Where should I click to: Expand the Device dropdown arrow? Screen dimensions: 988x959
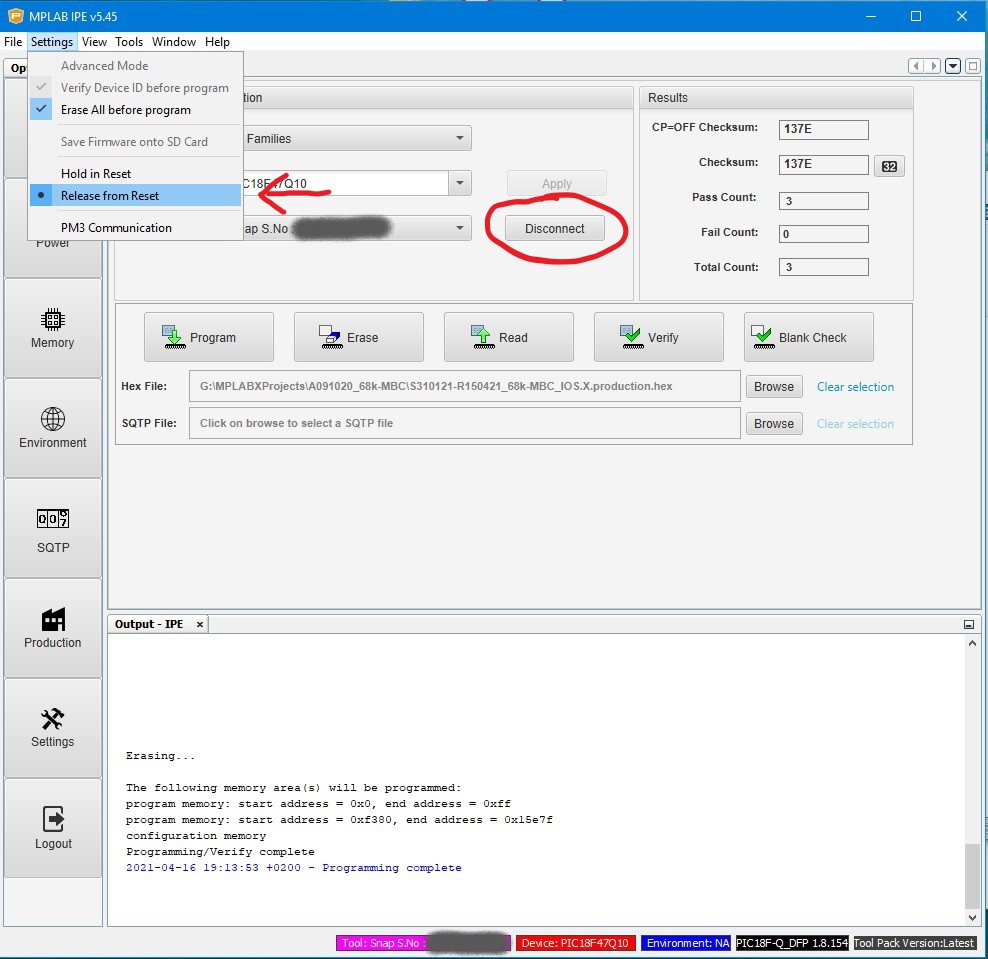click(460, 183)
